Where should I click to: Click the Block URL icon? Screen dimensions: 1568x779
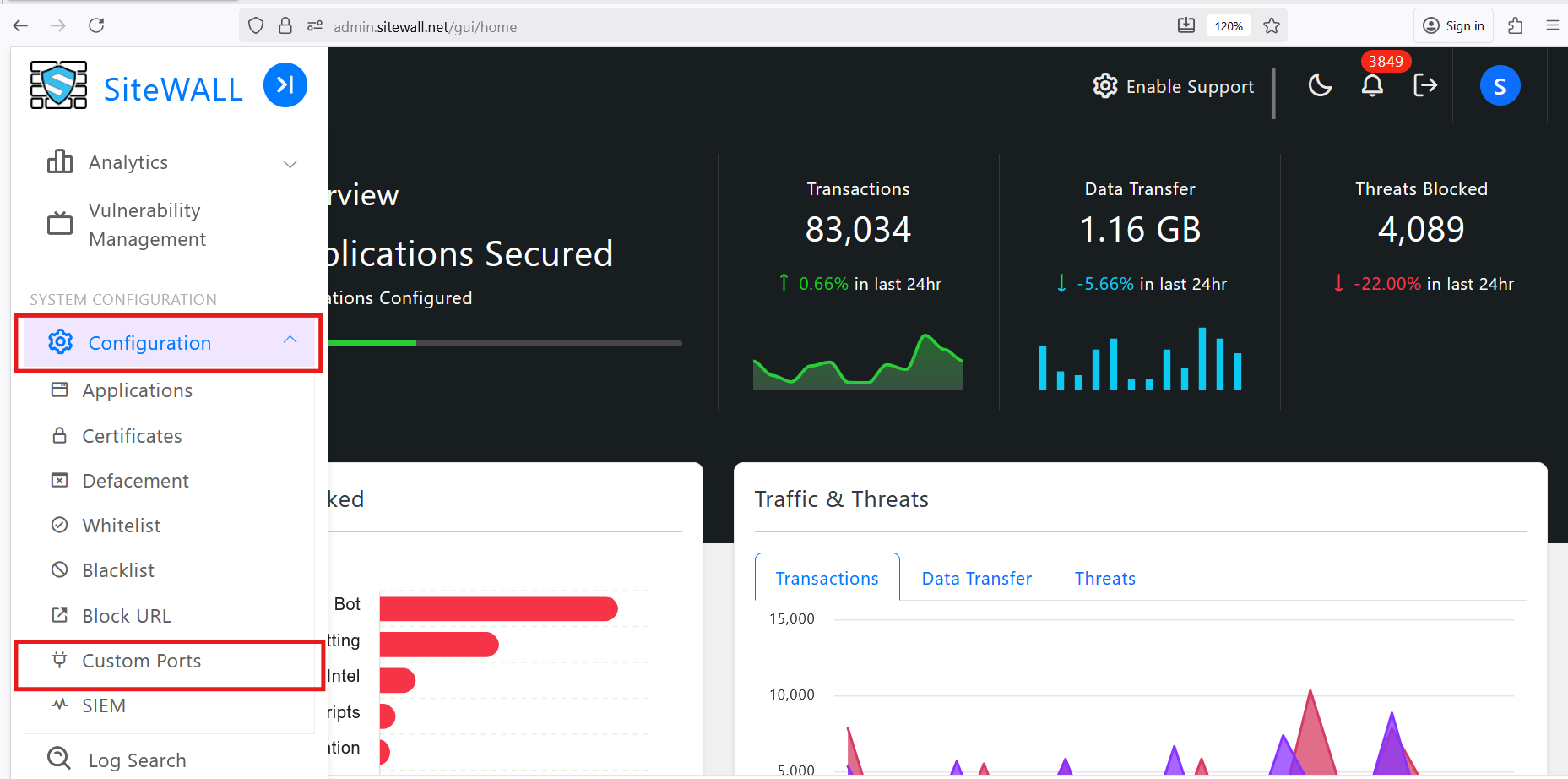coord(59,615)
